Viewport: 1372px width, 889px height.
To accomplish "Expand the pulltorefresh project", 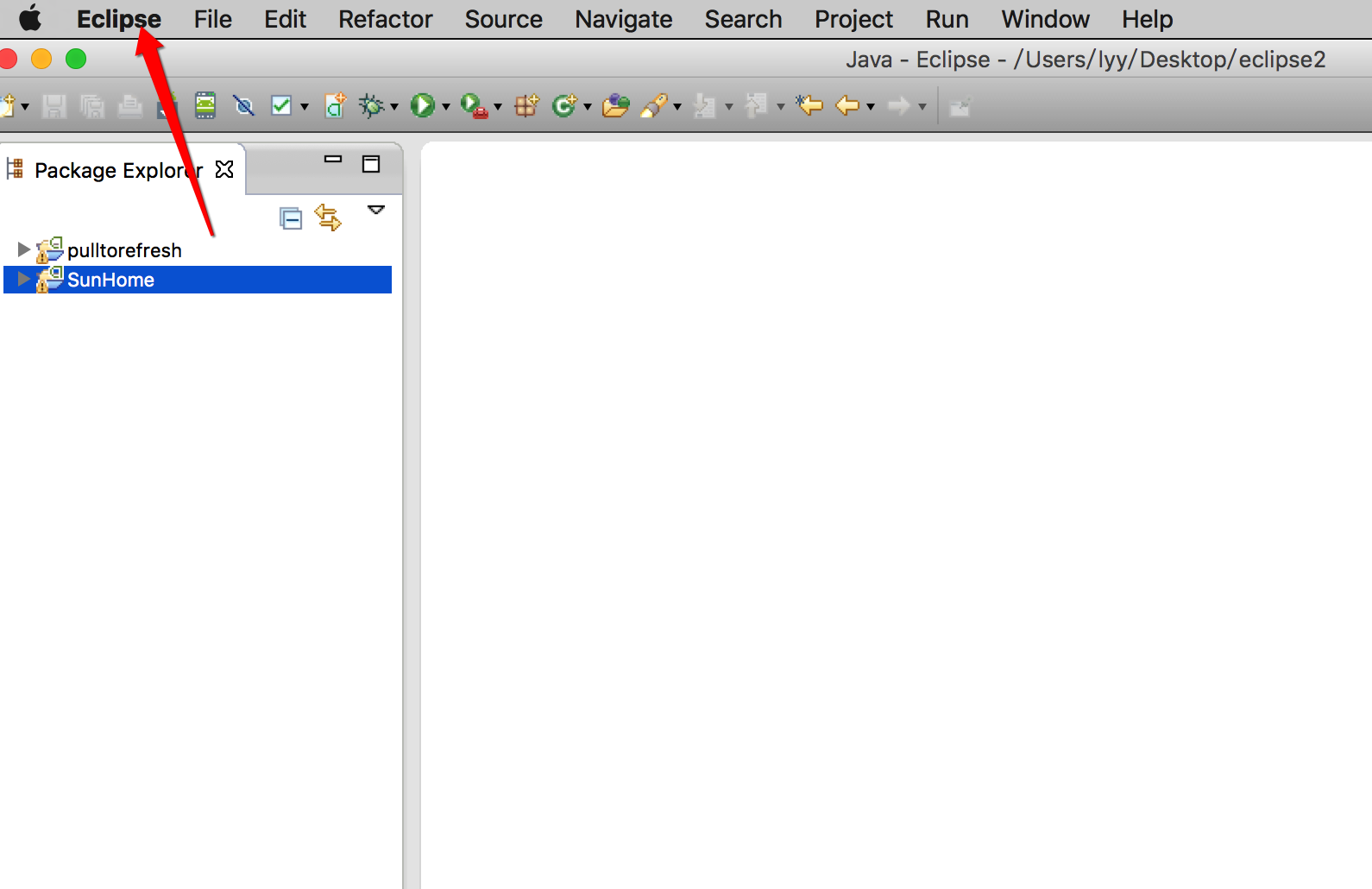I will (x=23, y=249).
